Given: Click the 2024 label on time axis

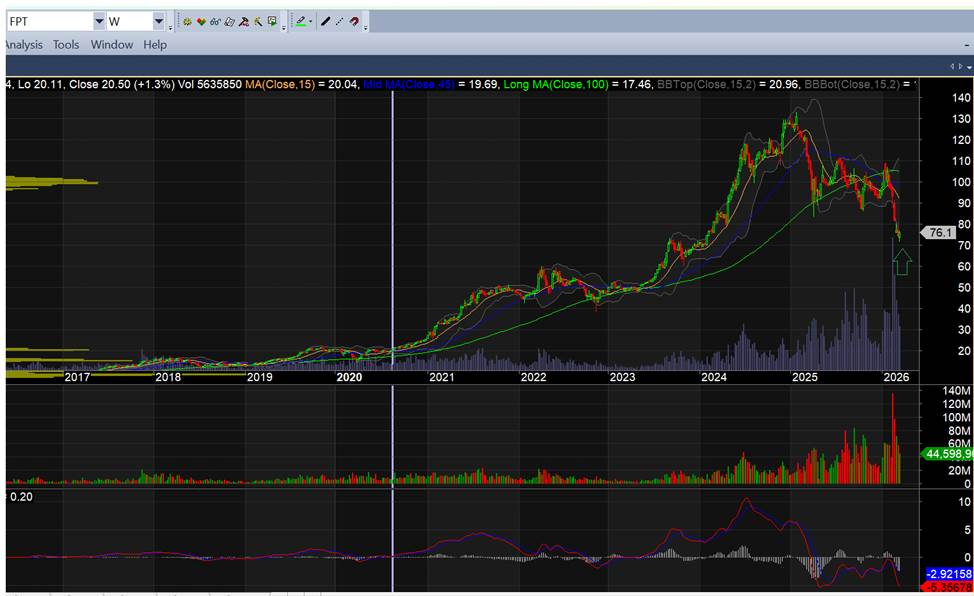Looking at the screenshot, I should pos(714,377).
